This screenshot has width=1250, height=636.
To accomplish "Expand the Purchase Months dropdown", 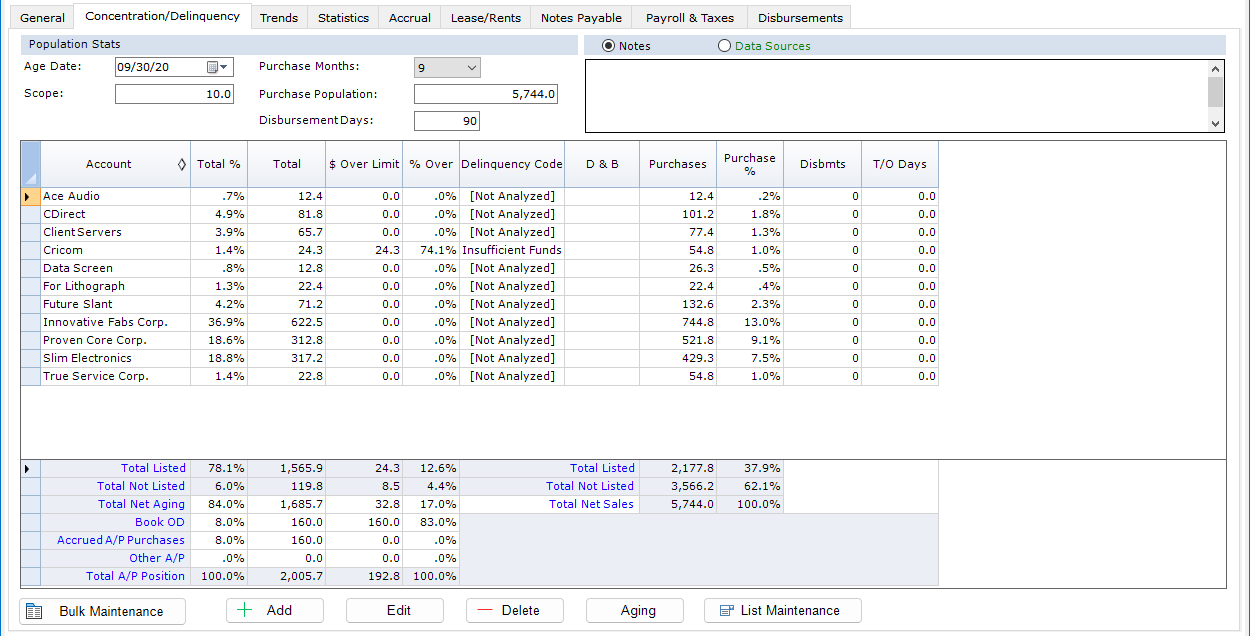I will click(x=472, y=68).
